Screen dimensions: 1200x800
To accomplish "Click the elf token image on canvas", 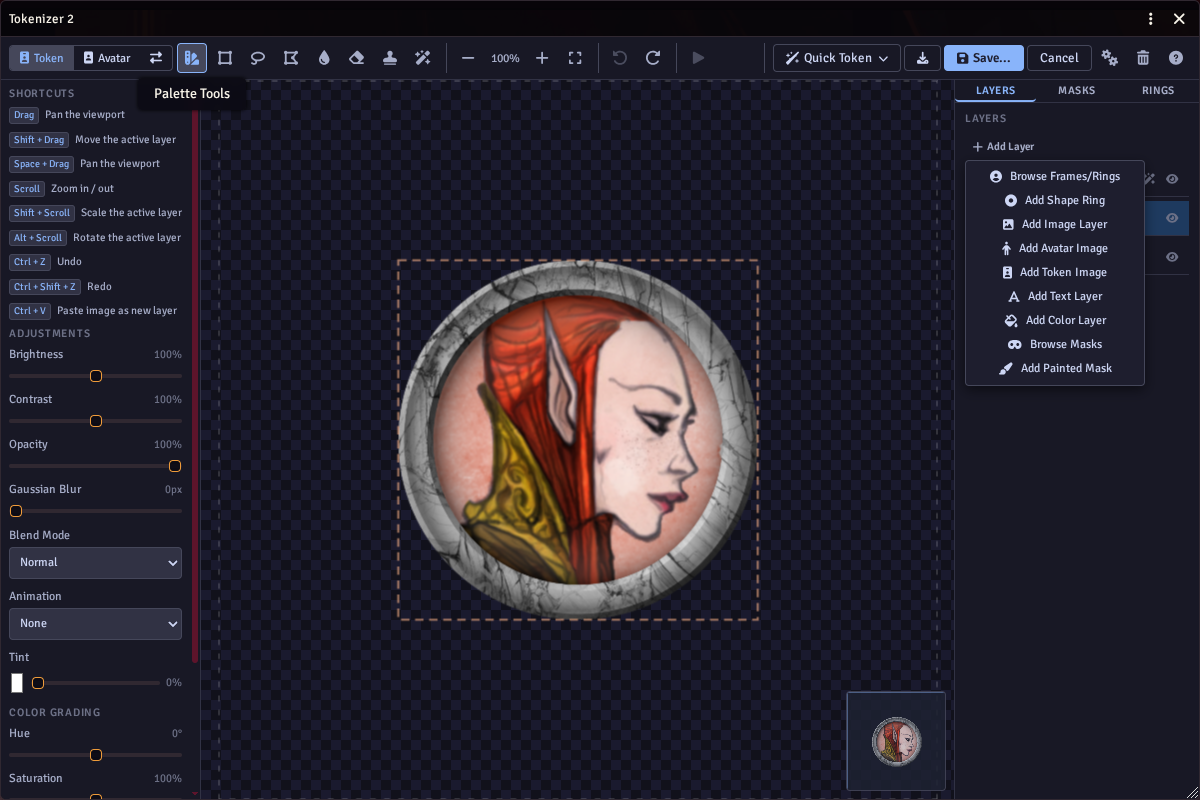I will [x=578, y=440].
